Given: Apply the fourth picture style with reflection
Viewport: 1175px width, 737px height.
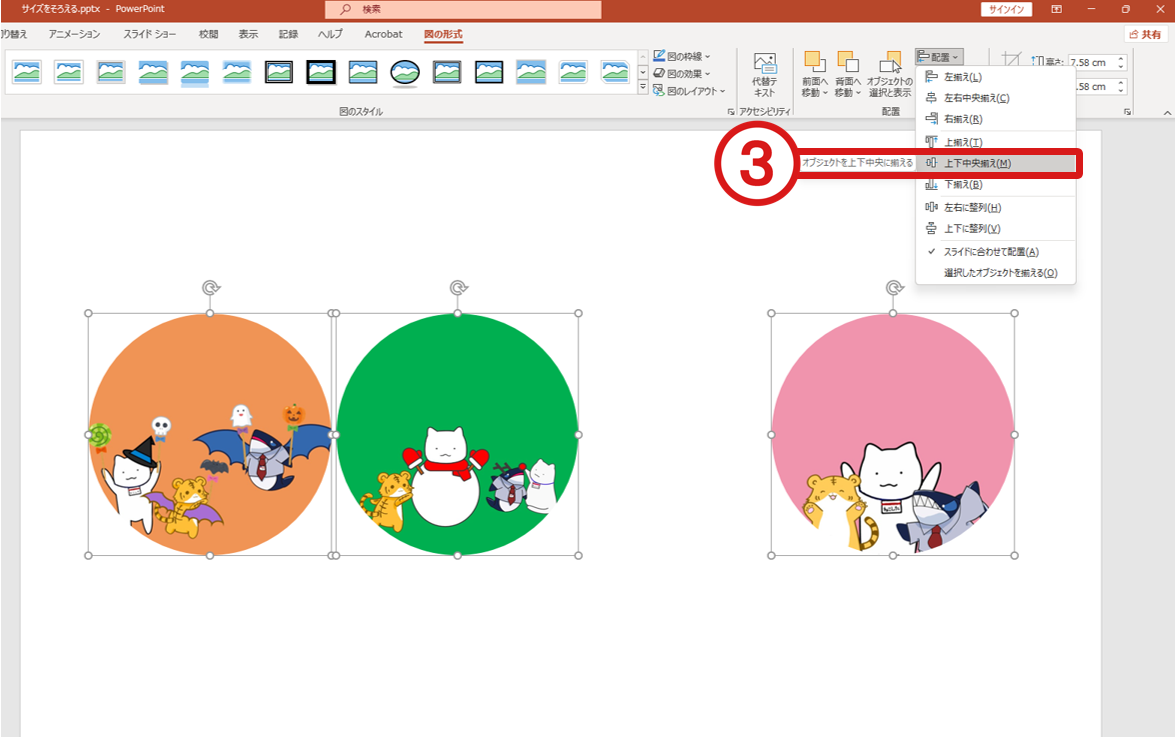Looking at the screenshot, I should point(153,72).
